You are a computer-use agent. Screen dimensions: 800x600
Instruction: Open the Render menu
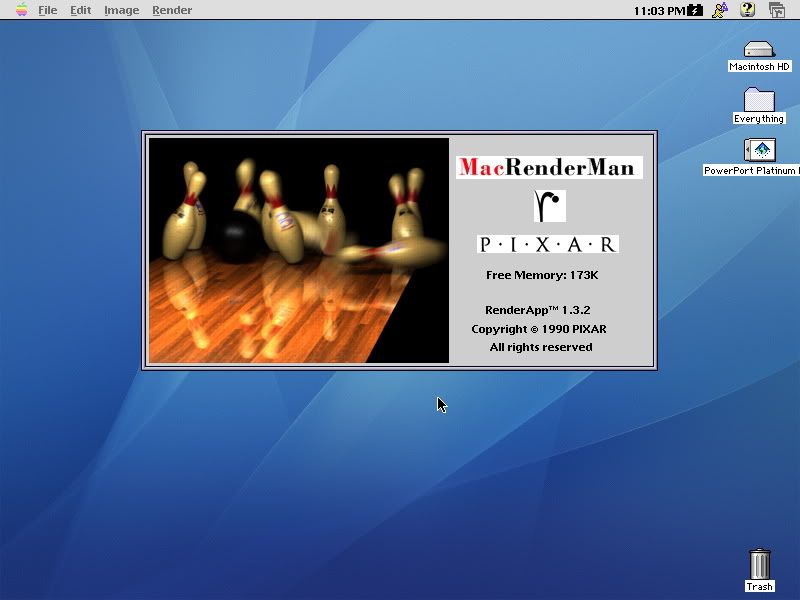pos(172,10)
